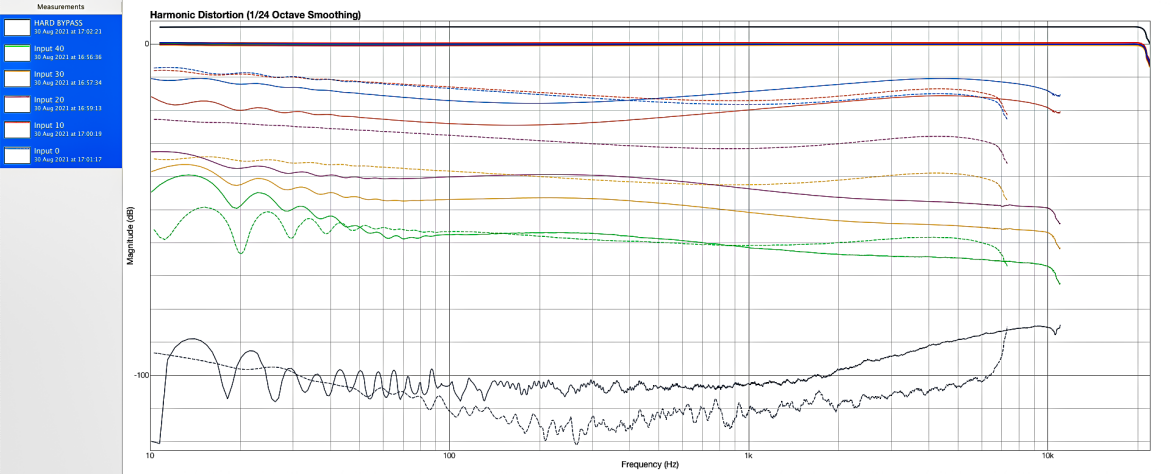
Task: Click the Magnitude (dB) axis label
Action: pos(130,237)
